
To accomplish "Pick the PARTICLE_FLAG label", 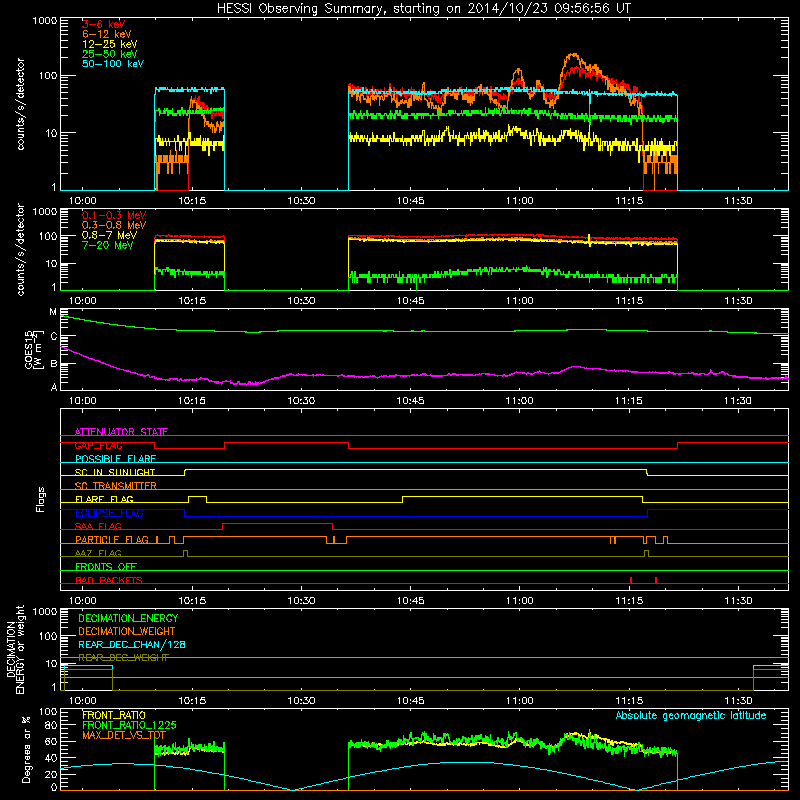I will [x=112, y=539].
